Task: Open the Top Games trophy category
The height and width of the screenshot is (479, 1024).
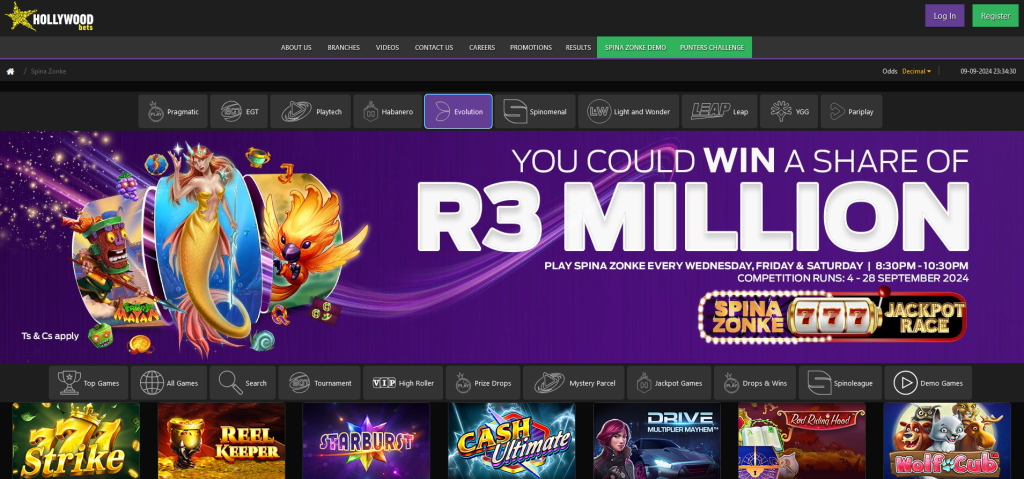Action: click(x=89, y=383)
